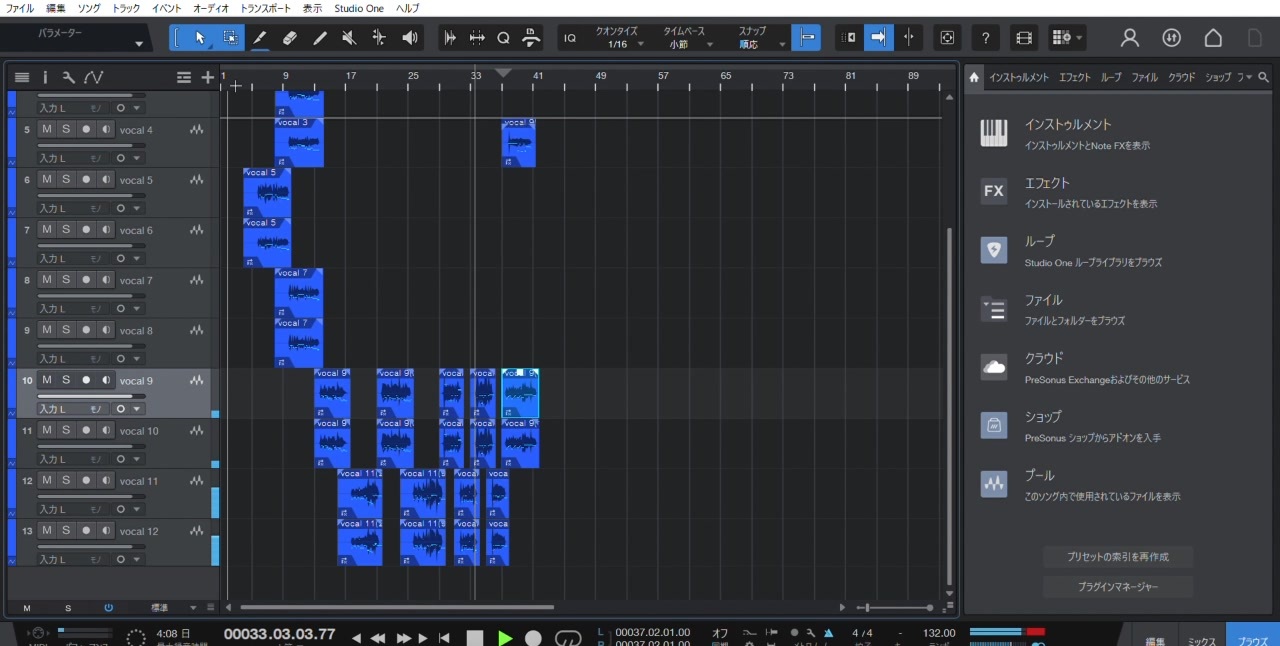
Task: Toggle autoscroll arrow button
Action: (878, 38)
